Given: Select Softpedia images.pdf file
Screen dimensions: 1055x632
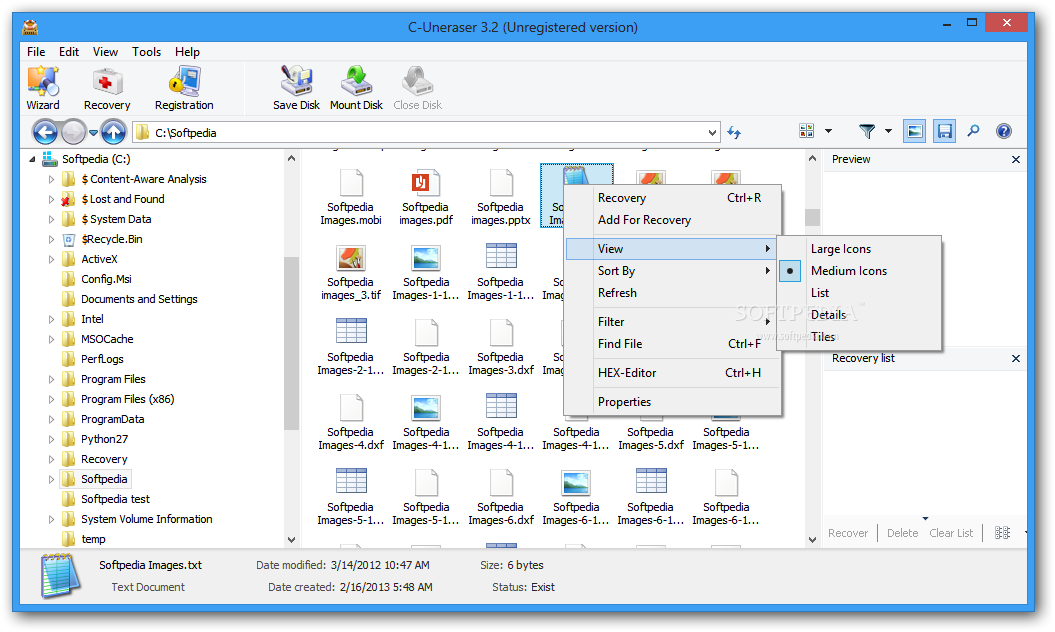Looking at the screenshot, I should click(x=426, y=197).
